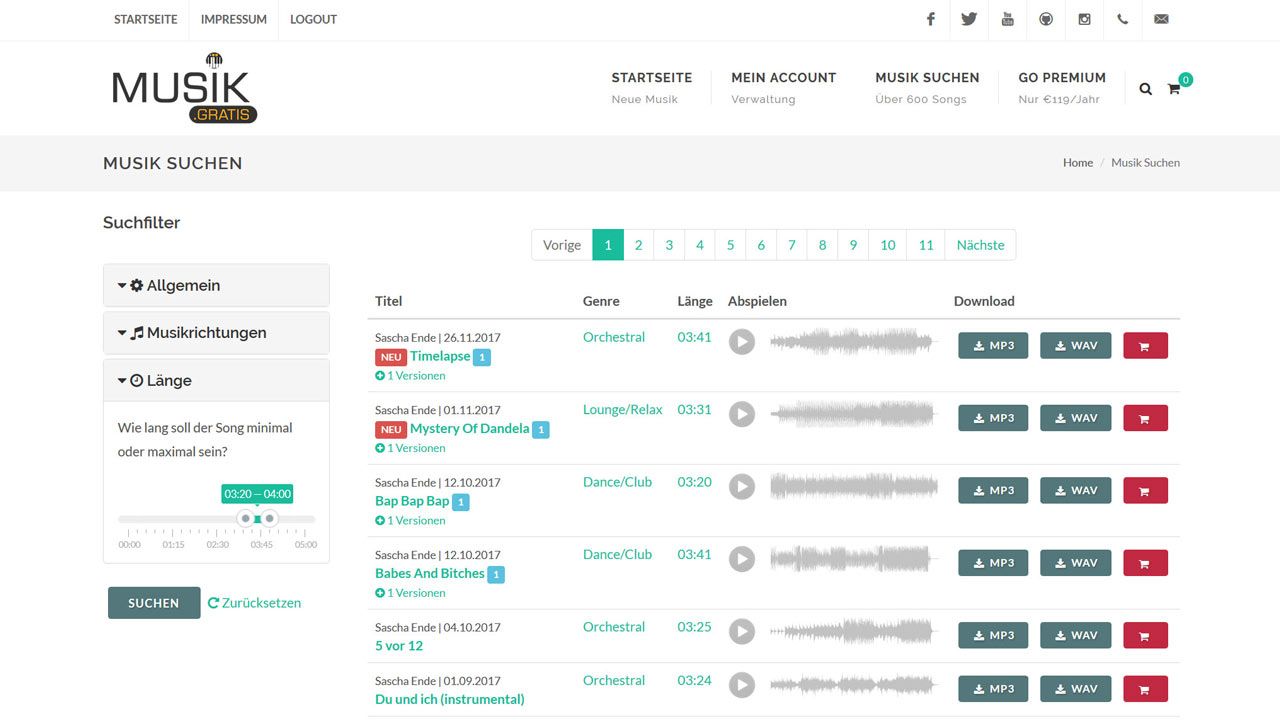Play the Timelapse track preview
Image resolution: width=1280 pixels, height=720 pixels.
(741, 342)
